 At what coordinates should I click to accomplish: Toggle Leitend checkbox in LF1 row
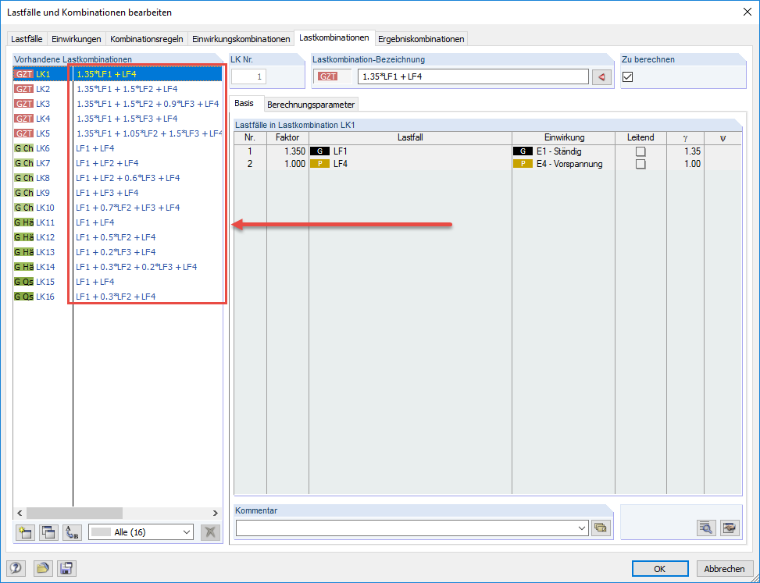(640, 152)
